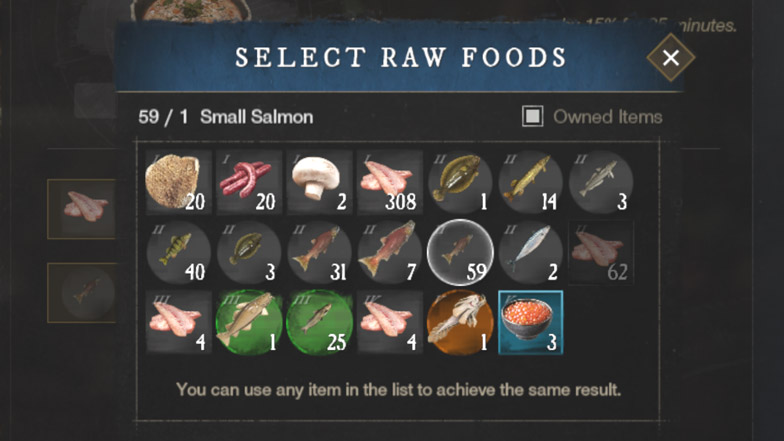Image resolution: width=784 pixels, height=441 pixels.
Task: Close the Select Raw Foods dialog
Action: click(x=670, y=58)
